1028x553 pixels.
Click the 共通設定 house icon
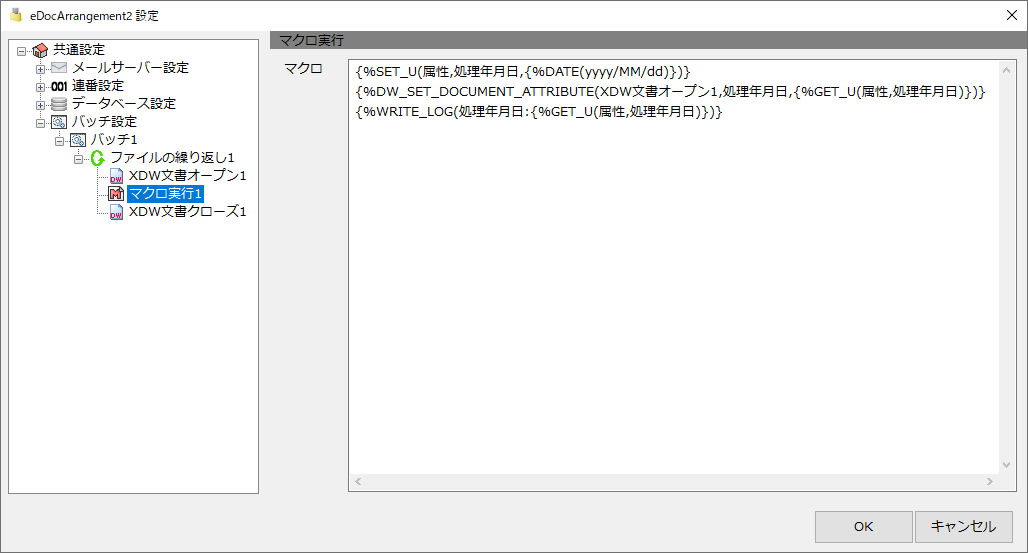point(40,50)
